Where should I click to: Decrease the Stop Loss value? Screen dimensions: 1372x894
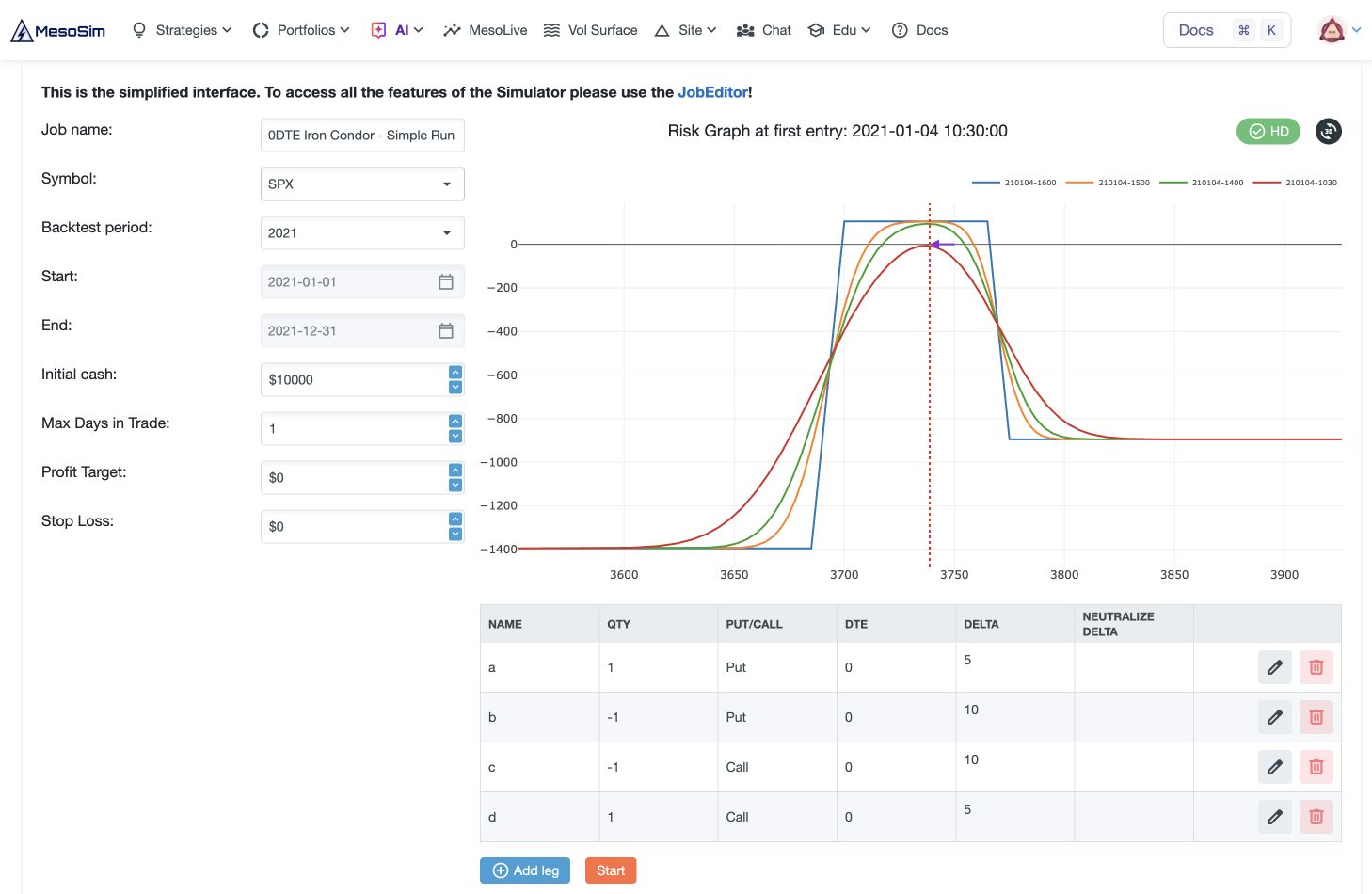(x=455, y=535)
